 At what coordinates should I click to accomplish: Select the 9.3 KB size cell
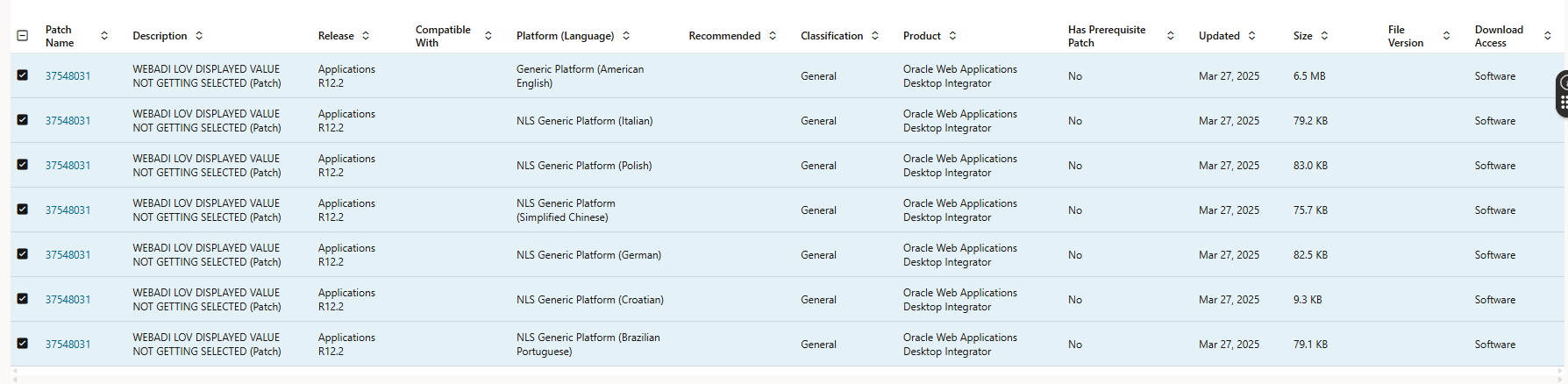(1308, 300)
